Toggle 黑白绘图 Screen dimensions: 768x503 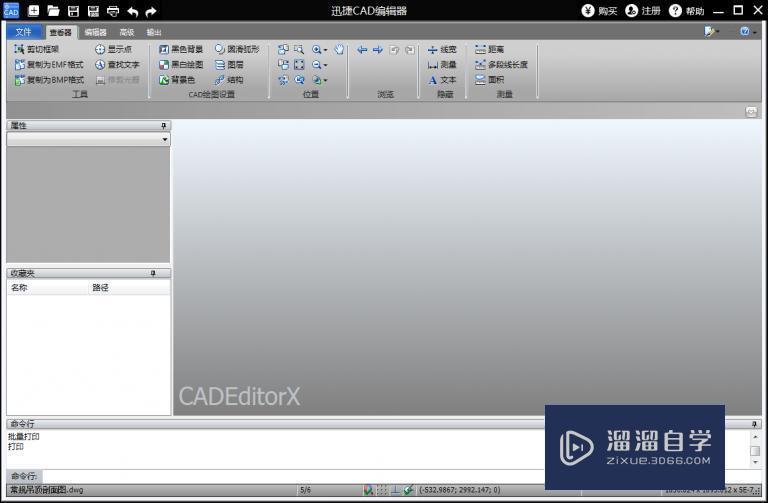181,64
